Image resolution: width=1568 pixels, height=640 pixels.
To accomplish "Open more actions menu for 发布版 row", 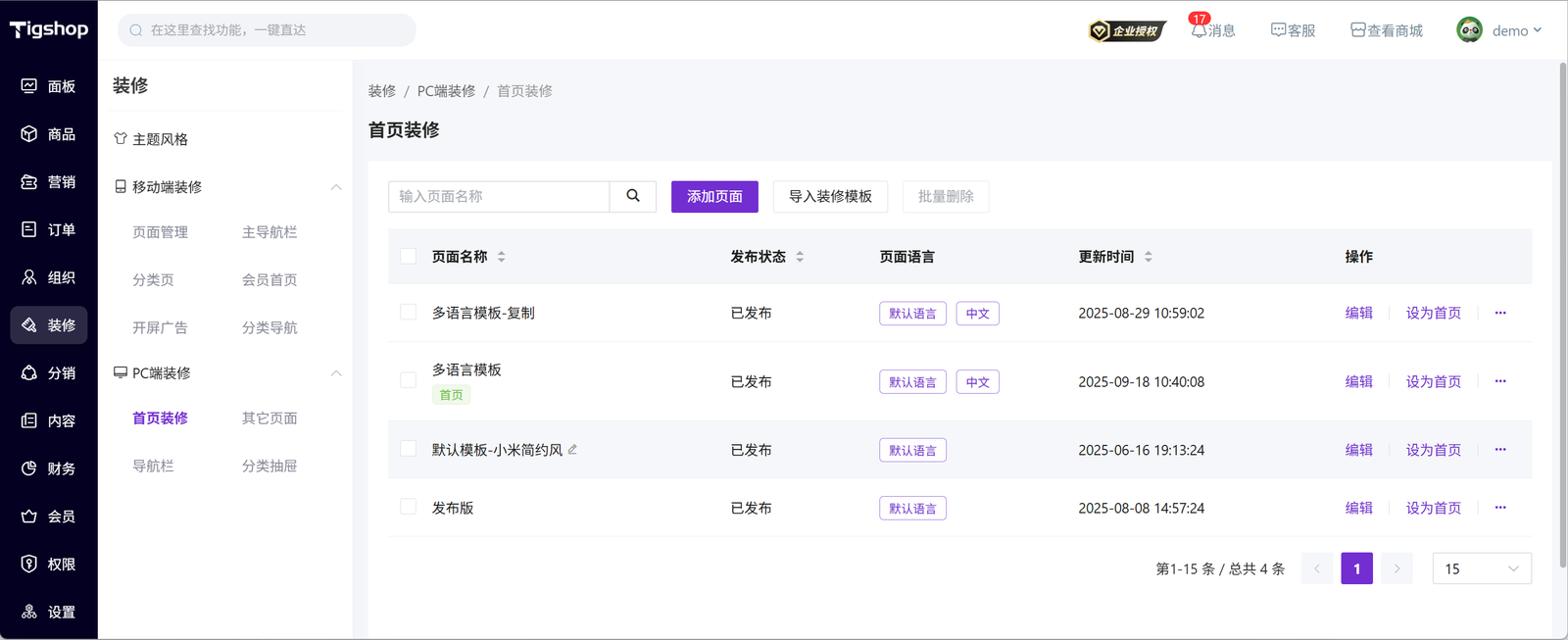I will pos(1499,508).
